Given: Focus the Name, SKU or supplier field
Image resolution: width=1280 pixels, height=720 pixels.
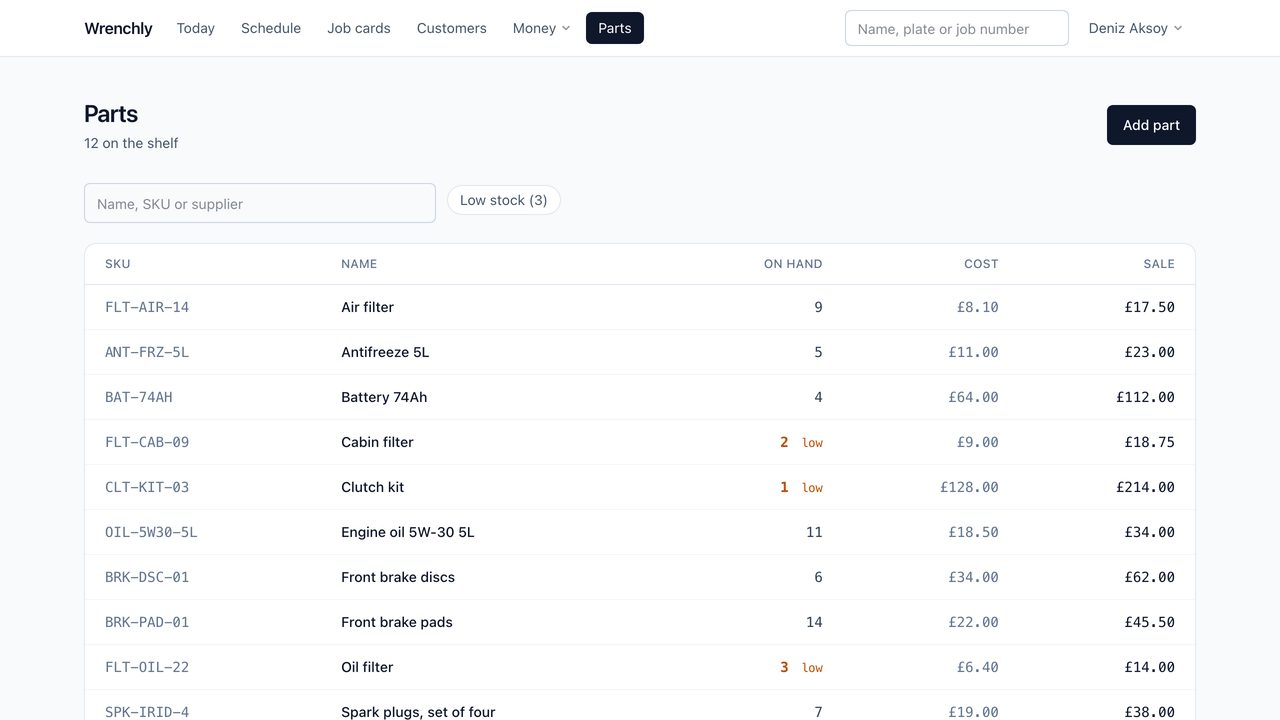Looking at the screenshot, I should [260, 203].
